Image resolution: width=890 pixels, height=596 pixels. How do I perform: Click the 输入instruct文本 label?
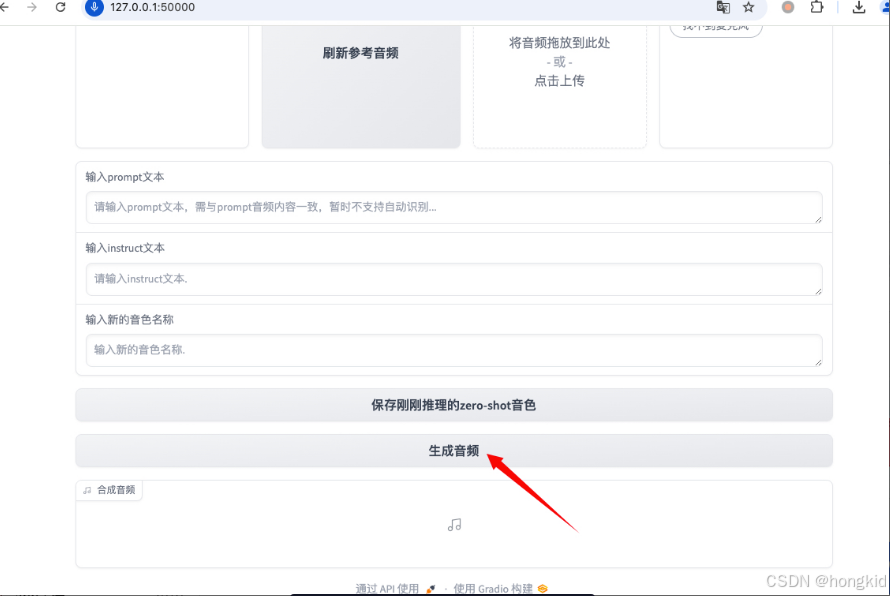tap(125, 248)
